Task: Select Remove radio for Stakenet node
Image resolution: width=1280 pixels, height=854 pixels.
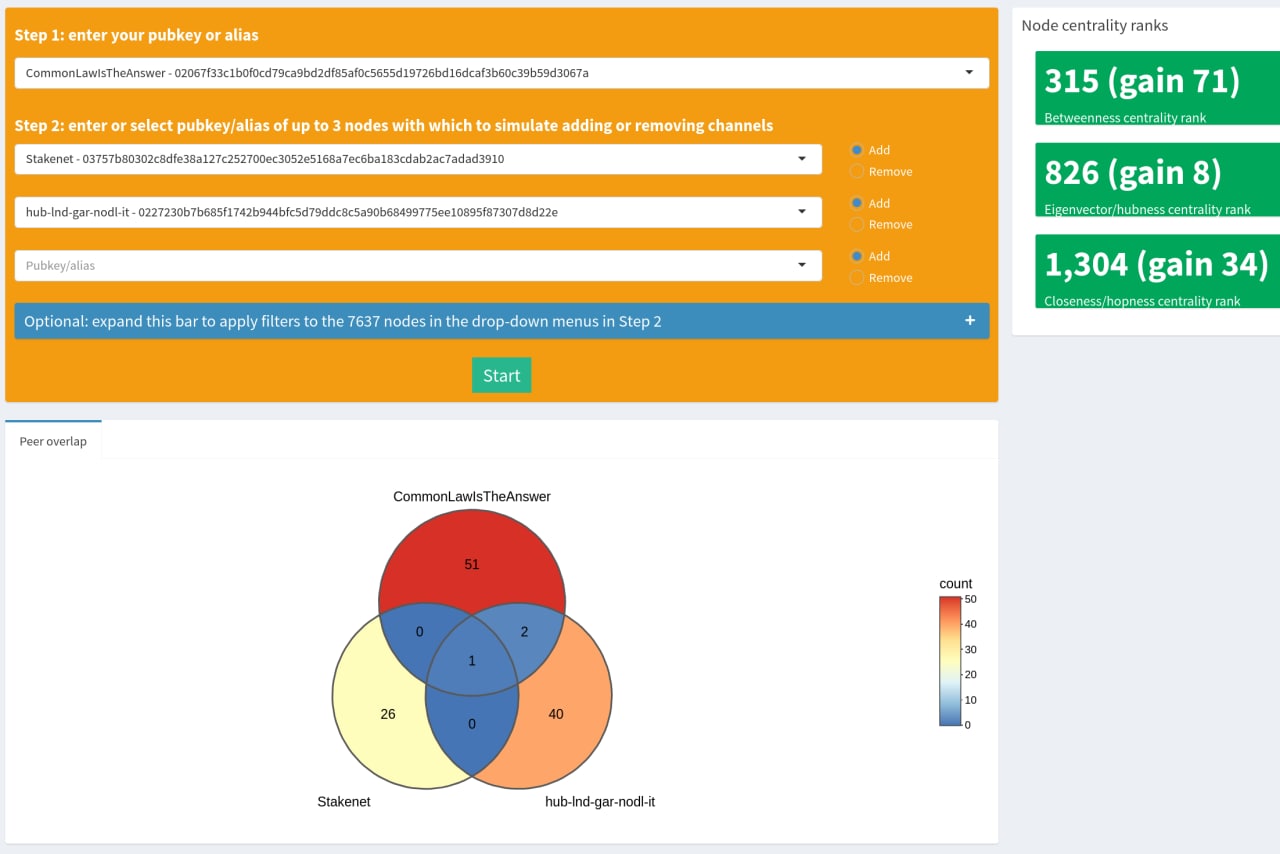Action: click(x=857, y=172)
